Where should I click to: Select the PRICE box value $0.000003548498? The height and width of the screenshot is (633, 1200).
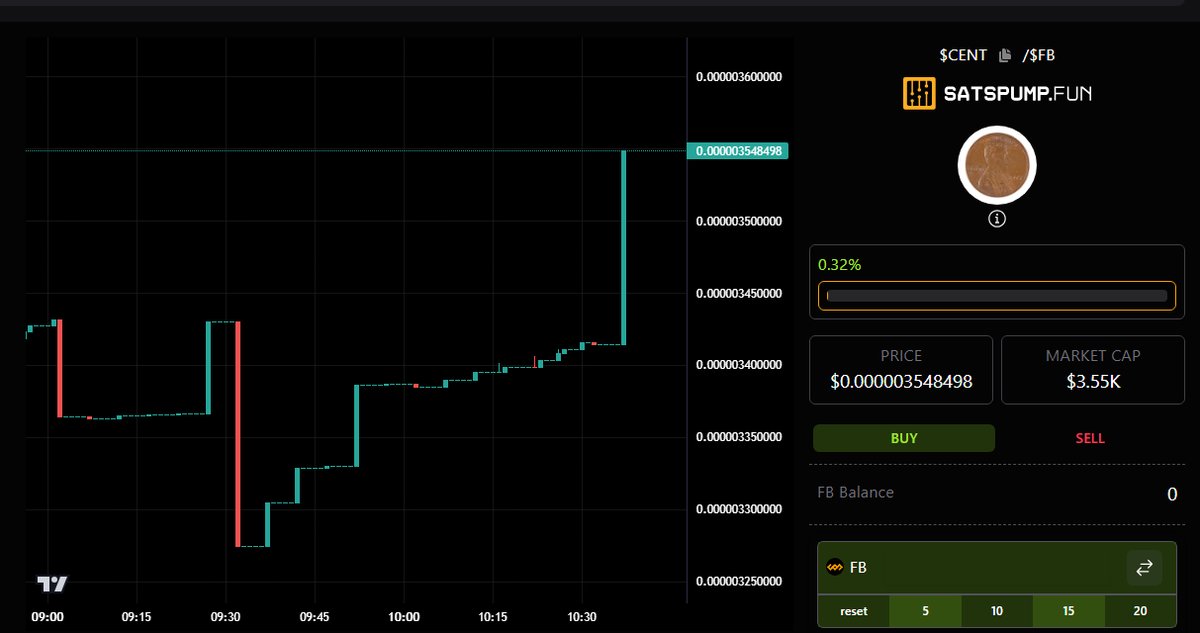(x=901, y=382)
